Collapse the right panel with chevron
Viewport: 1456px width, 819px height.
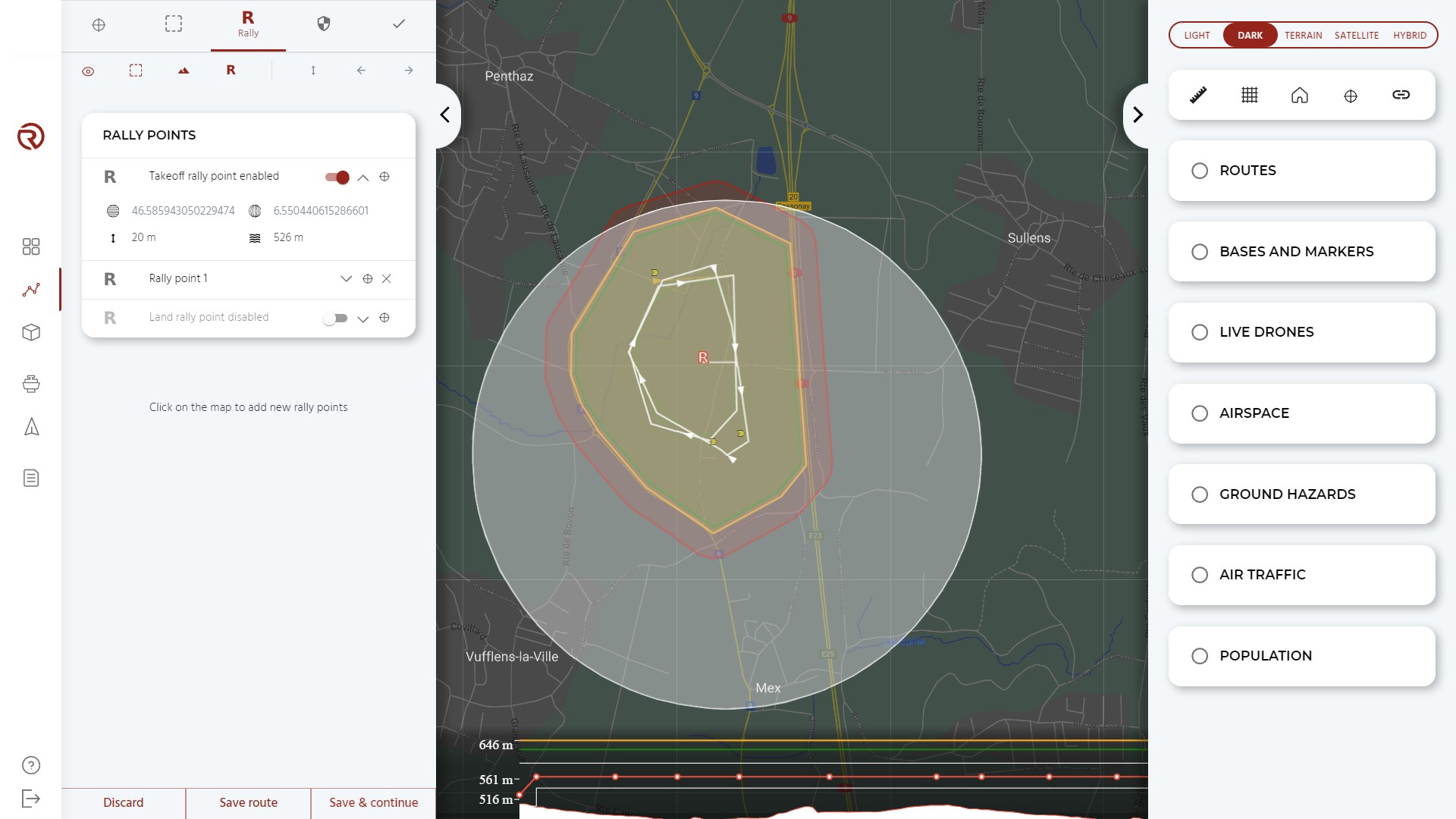pyautogui.click(x=1137, y=115)
